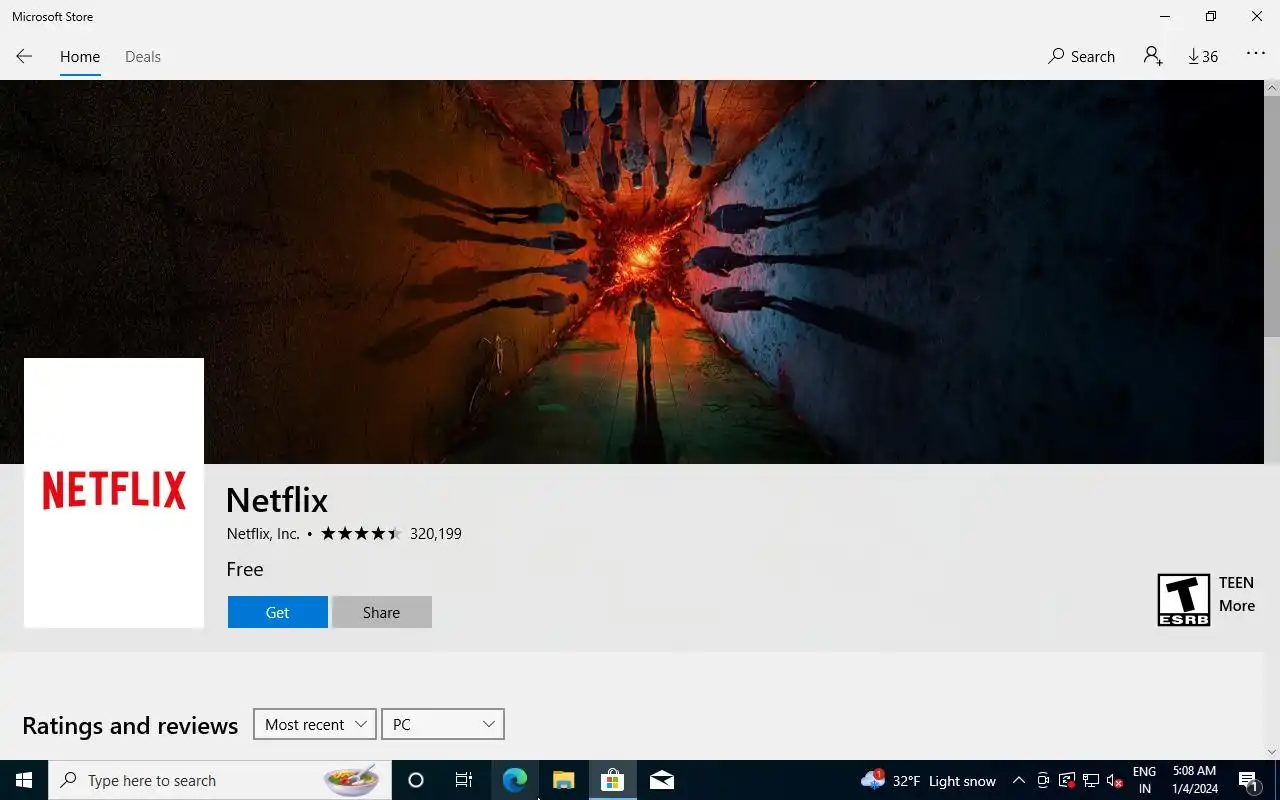Screen dimensions: 1280x800
Task: Click the account sign-in icon
Action: 1153,57
